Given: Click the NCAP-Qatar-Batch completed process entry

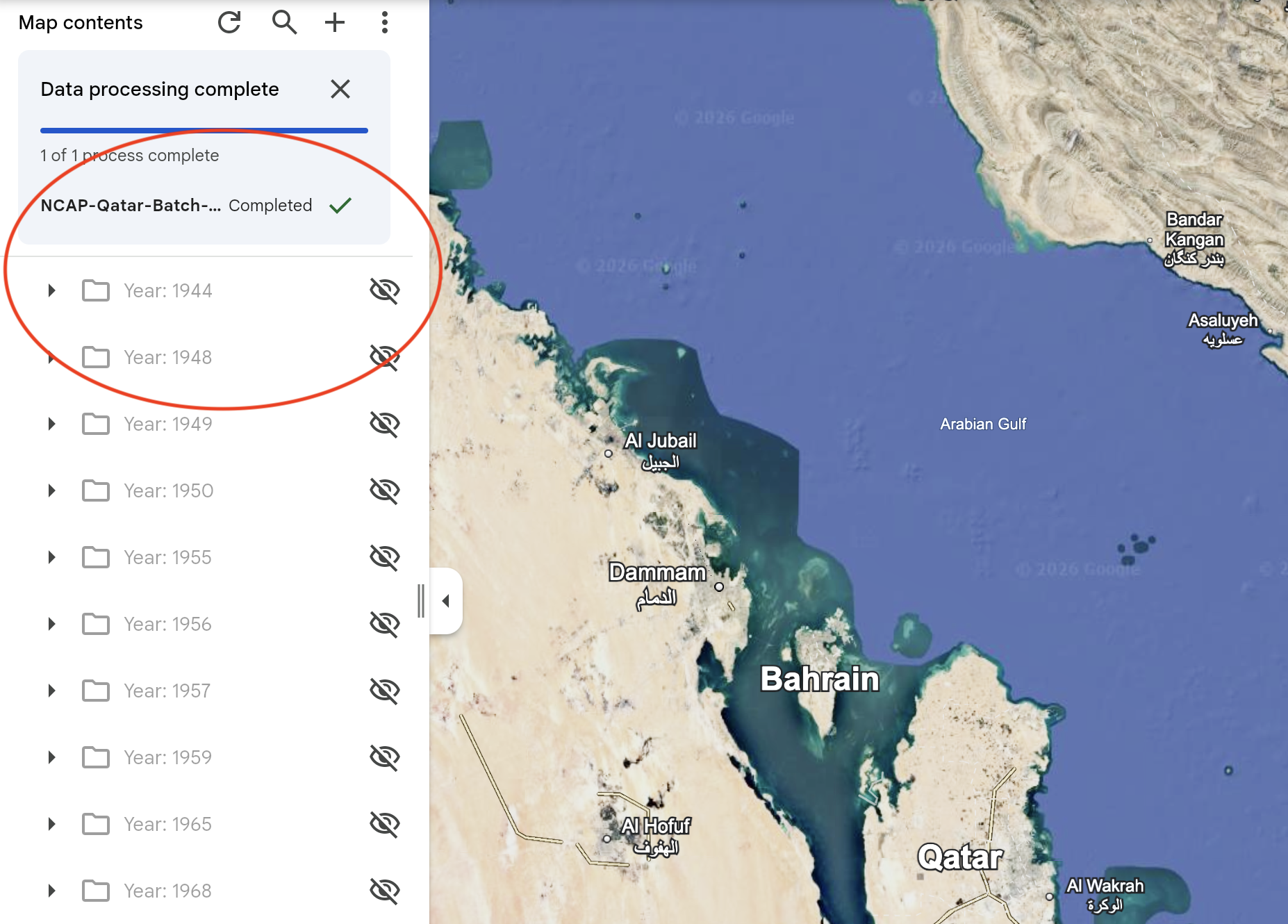Looking at the screenshot, I should coord(197,206).
